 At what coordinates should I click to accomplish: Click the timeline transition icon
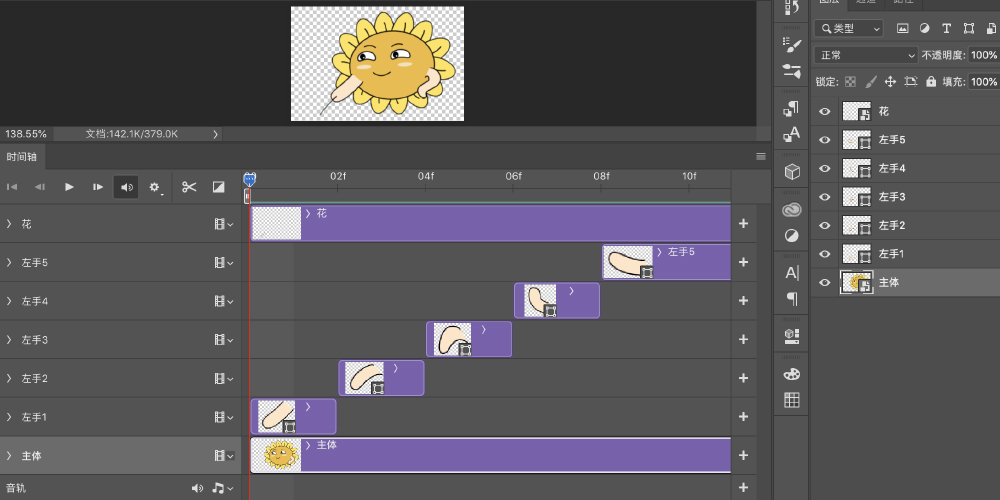click(x=218, y=187)
